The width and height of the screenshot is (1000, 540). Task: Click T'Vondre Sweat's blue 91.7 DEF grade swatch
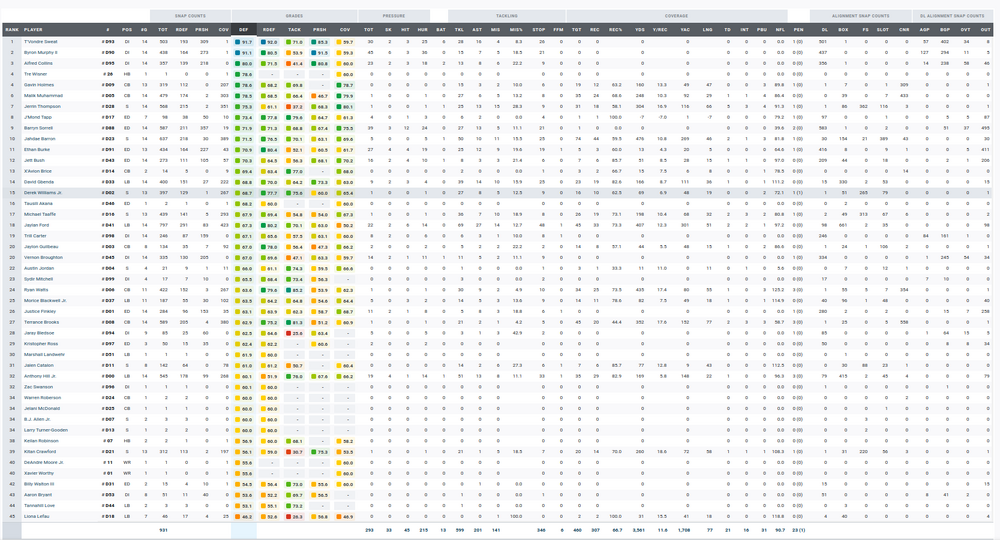coord(244,42)
